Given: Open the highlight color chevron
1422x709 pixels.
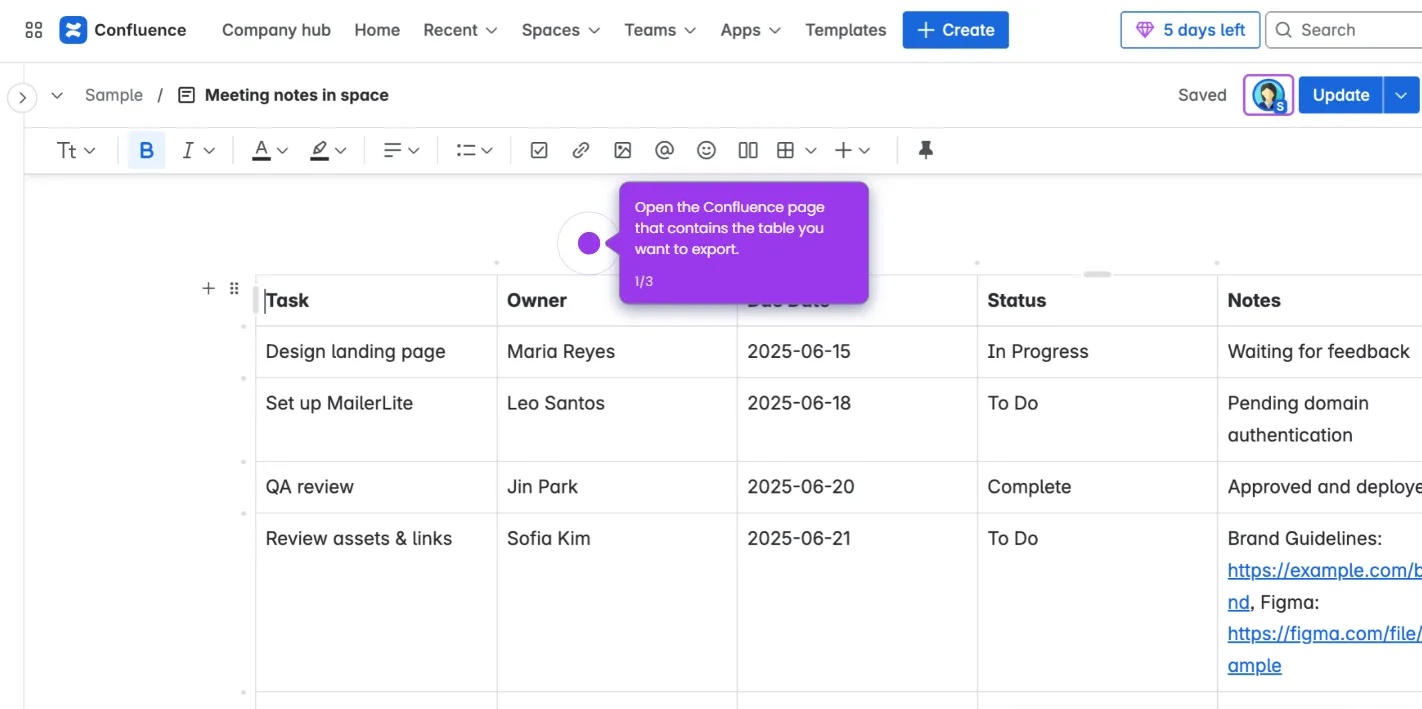Looking at the screenshot, I should (341, 151).
